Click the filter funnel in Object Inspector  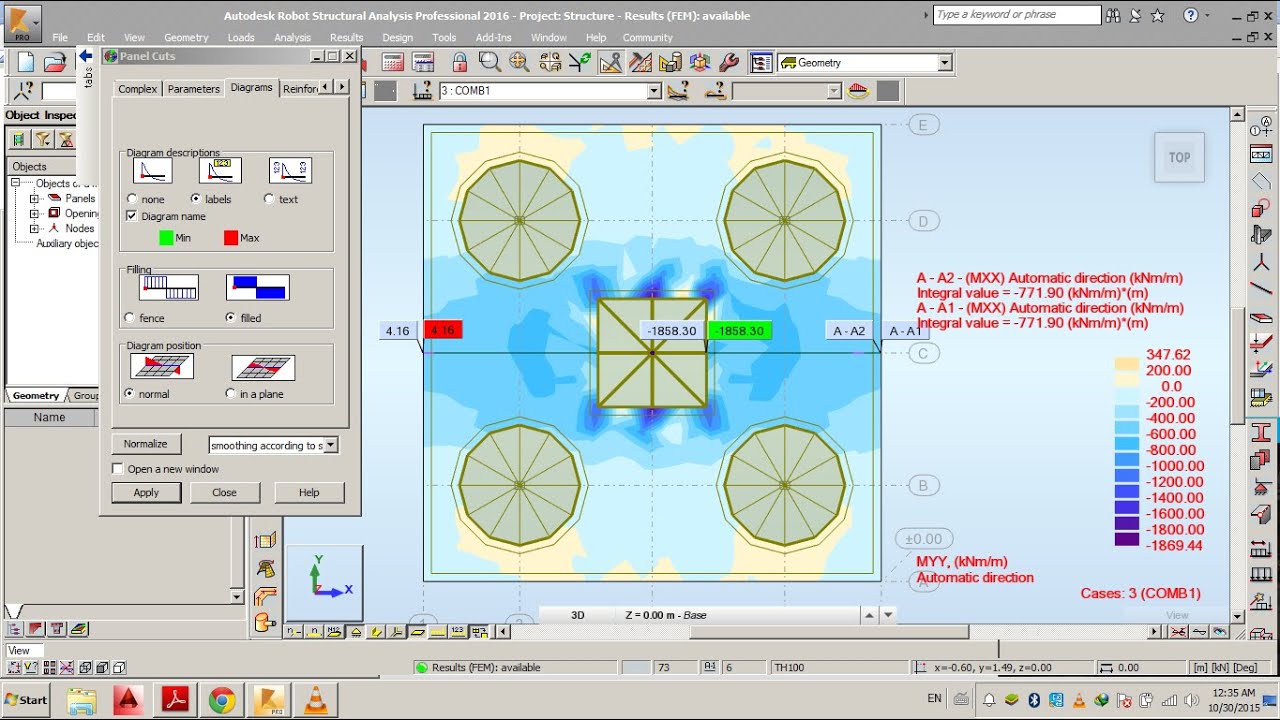point(43,140)
